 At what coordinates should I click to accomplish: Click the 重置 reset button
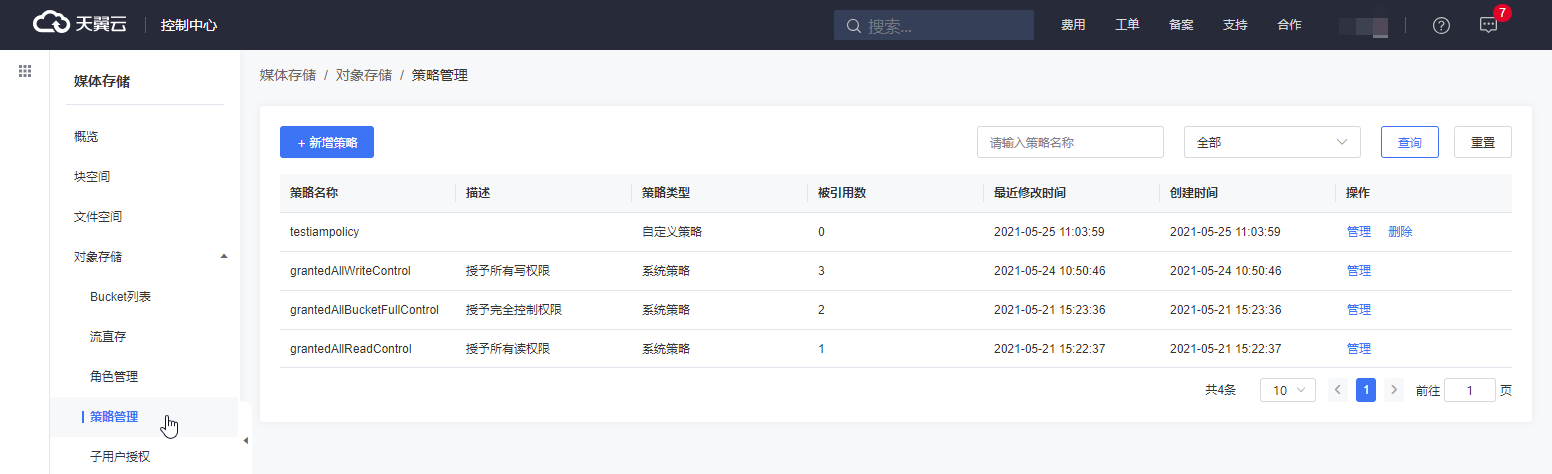[1482, 142]
